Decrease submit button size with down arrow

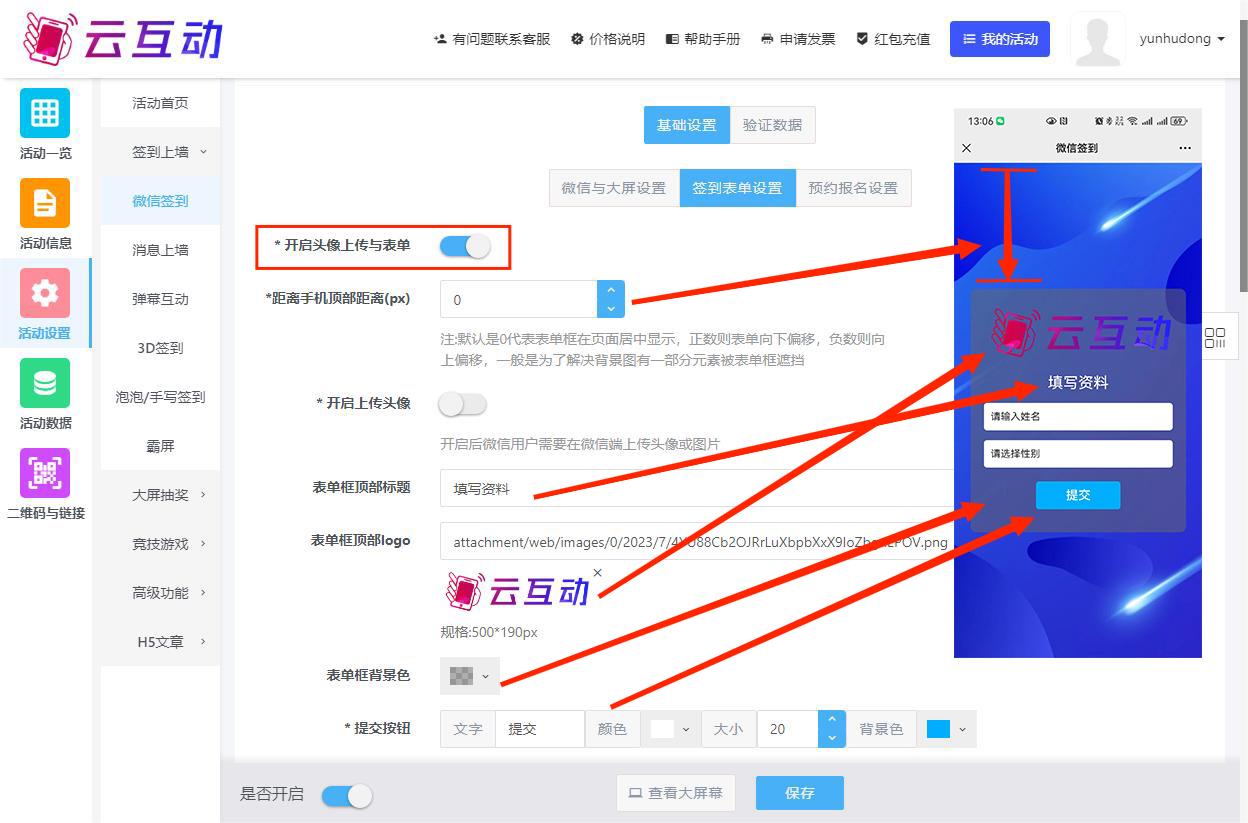click(832, 738)
